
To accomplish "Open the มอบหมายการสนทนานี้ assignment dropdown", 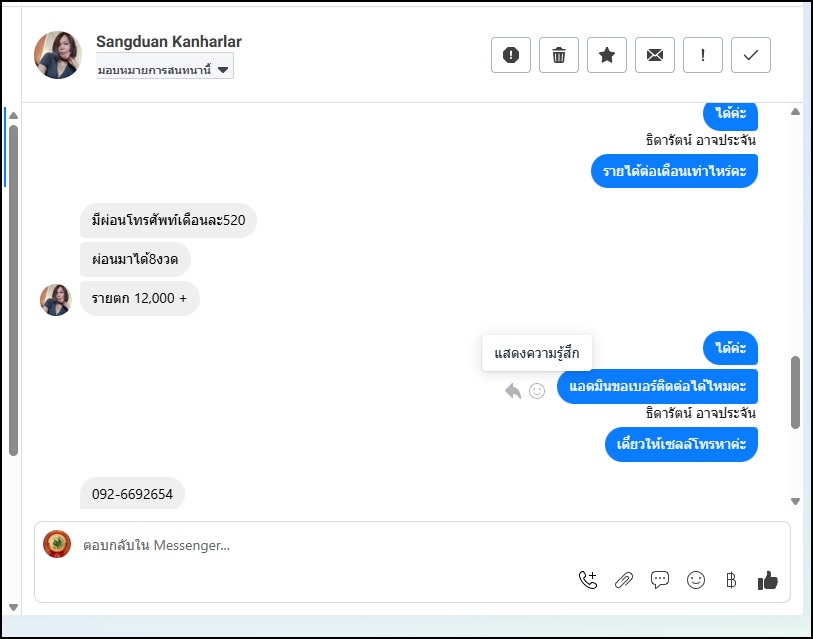I will pos(165,70).
